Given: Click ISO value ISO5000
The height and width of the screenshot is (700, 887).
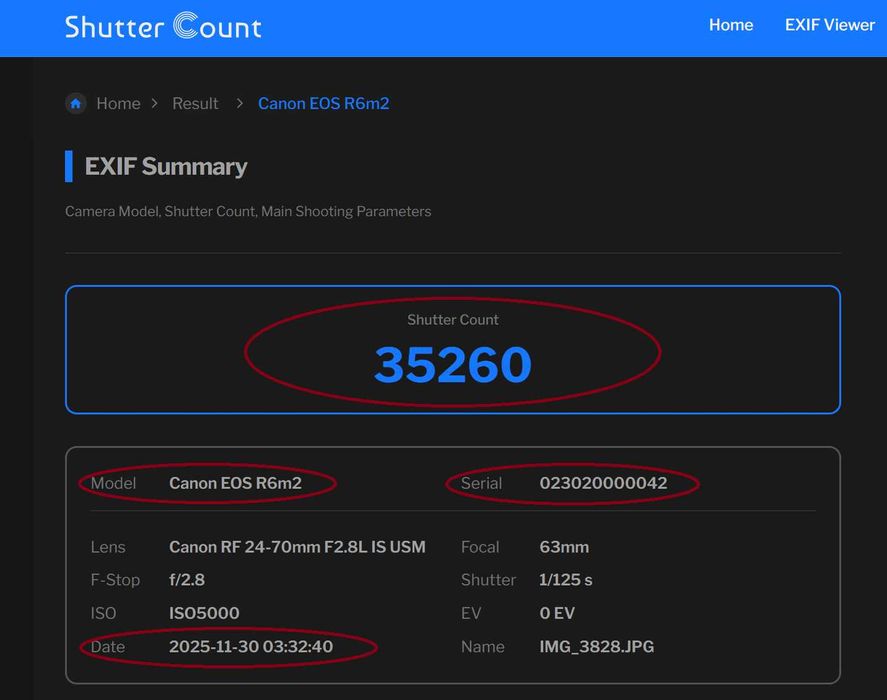Looking at the screenshot, I should point(204,613).
